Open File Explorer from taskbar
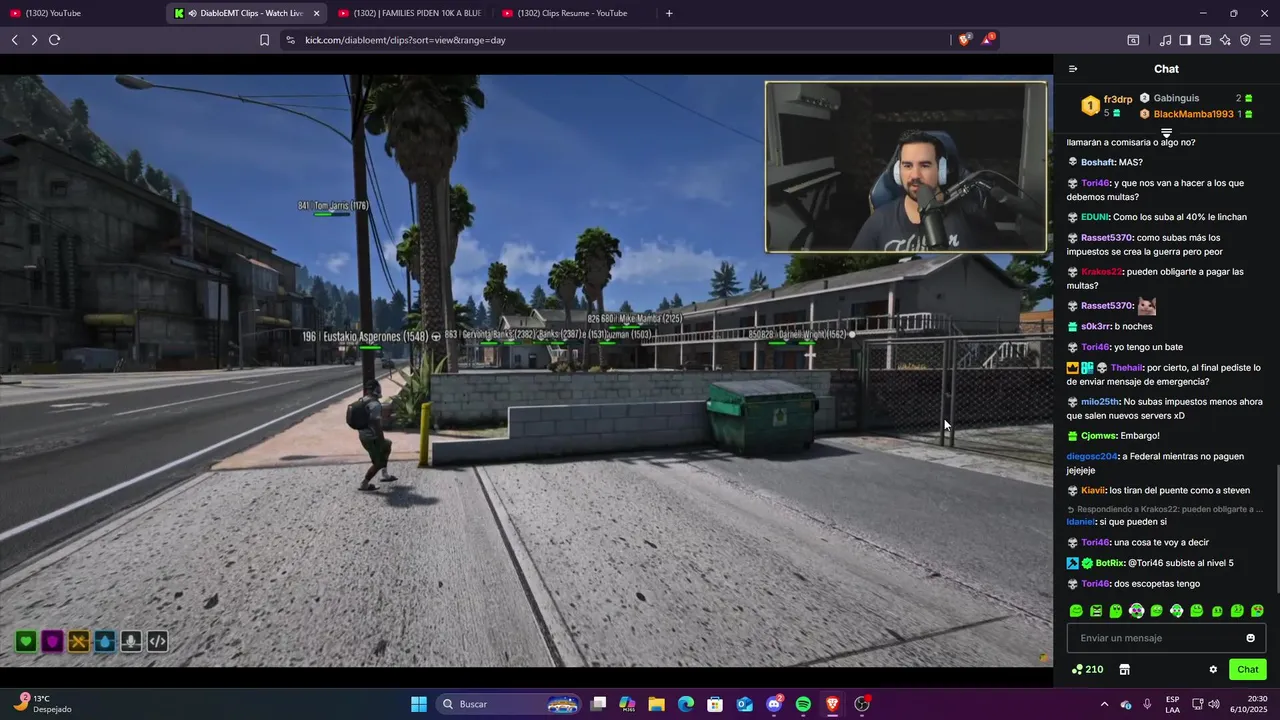This screenshot has height=720, width=1280. (x=656, y=704)
